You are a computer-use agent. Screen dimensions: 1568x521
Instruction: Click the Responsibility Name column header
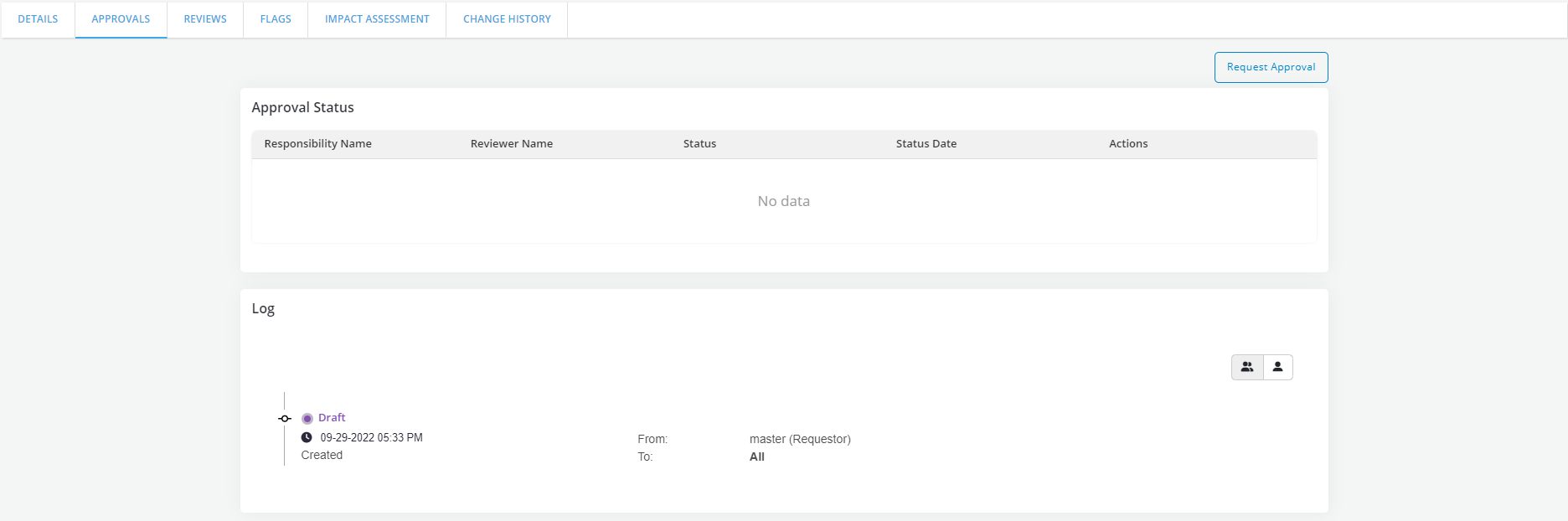click(317, 144)
